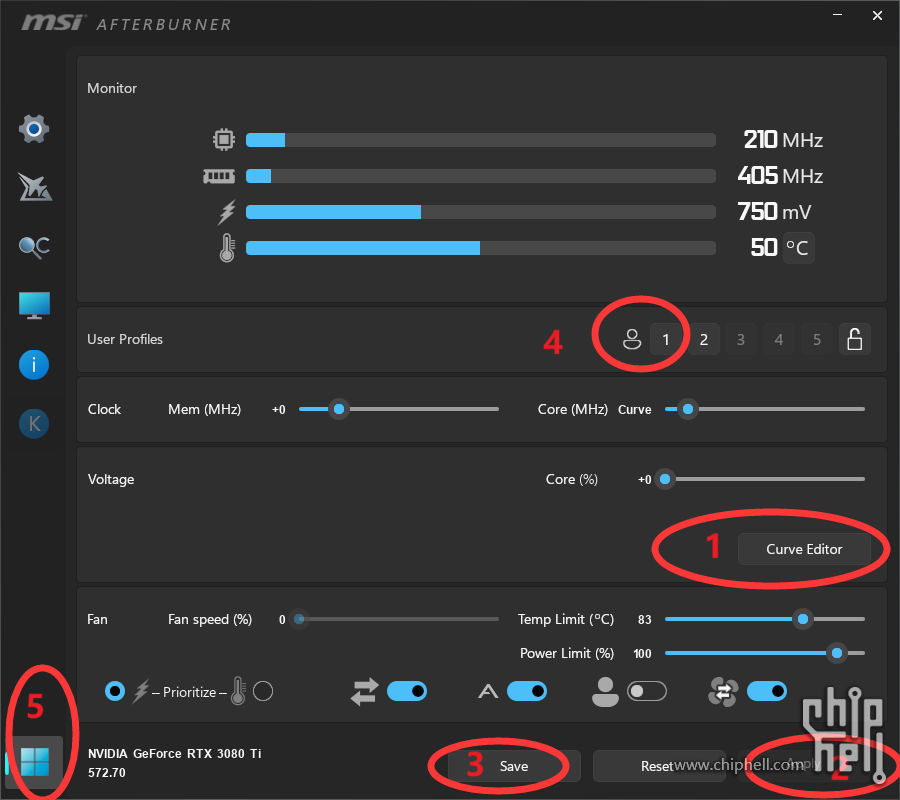
Task: Click the 50 temperature reading
Action: pos(764,248)
